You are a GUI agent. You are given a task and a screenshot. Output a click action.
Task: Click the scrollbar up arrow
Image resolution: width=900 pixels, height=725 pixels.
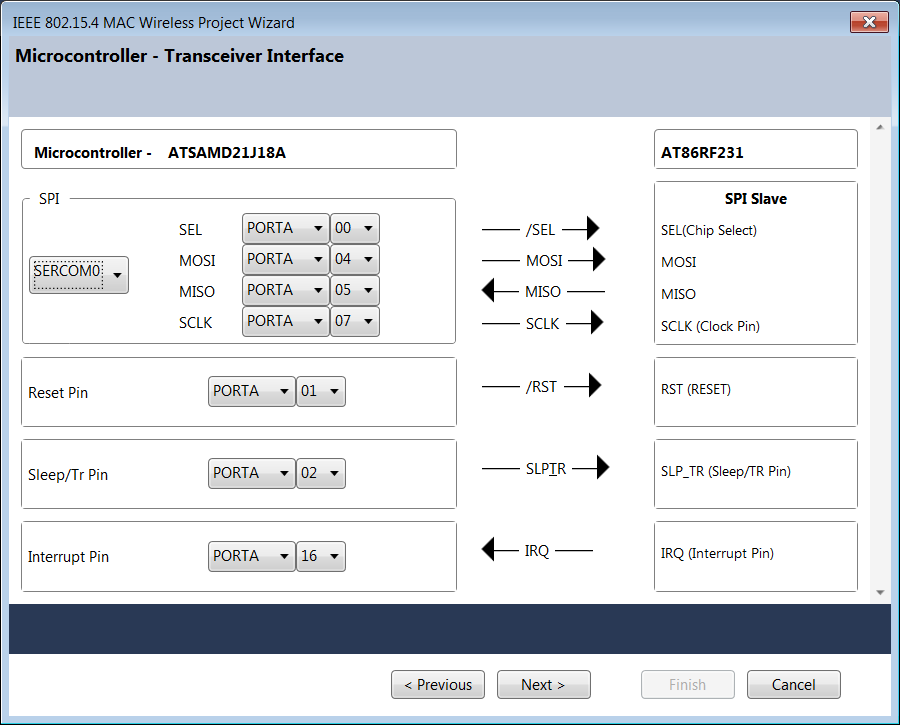[x=880, y=127]
